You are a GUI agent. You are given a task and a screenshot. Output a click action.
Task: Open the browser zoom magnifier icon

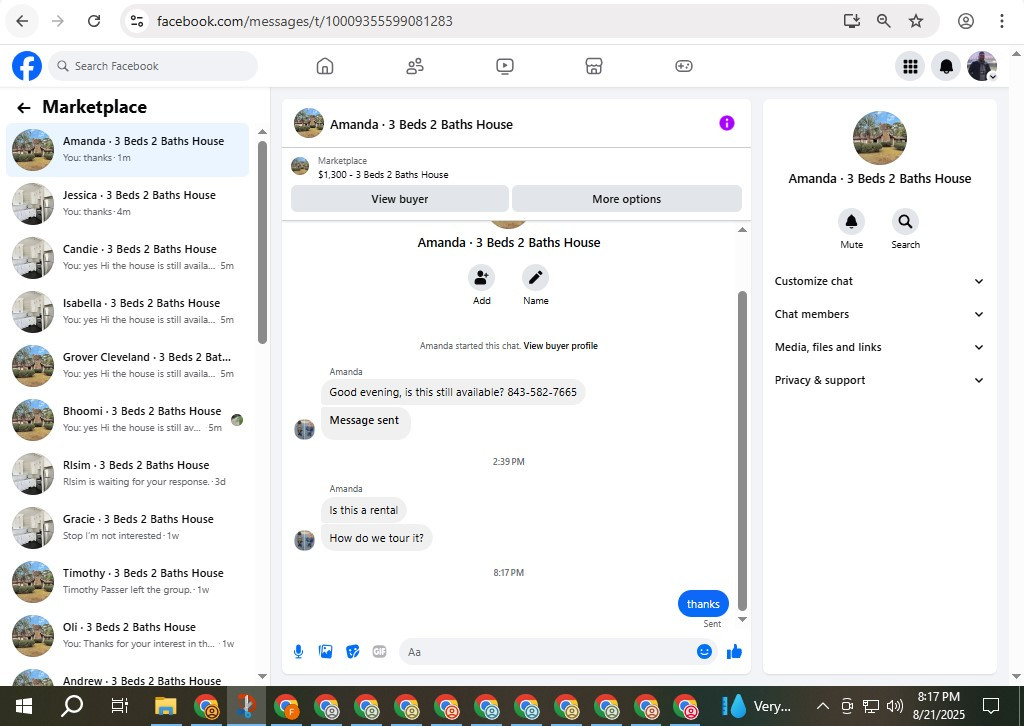884,21
